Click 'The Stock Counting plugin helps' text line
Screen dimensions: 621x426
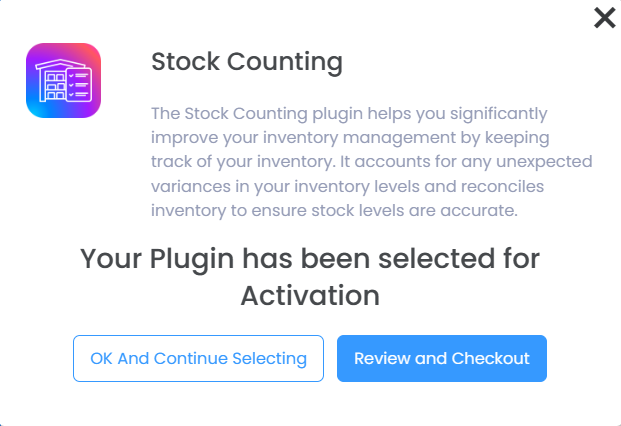point(349,113)
